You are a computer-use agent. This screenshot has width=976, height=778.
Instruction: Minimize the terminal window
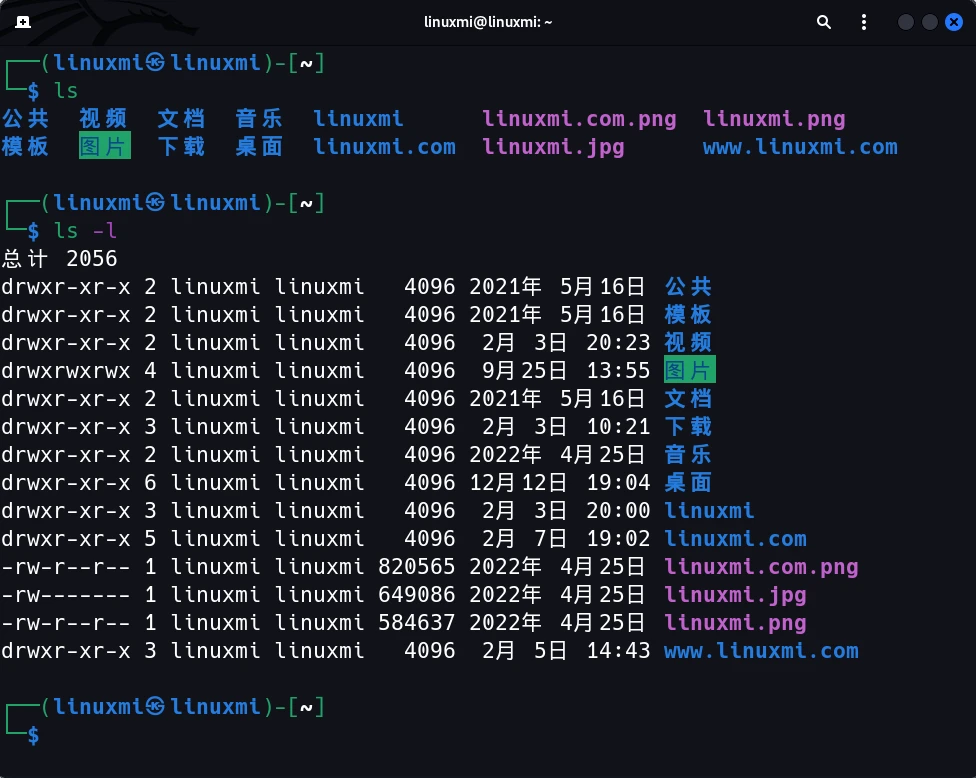906,22
